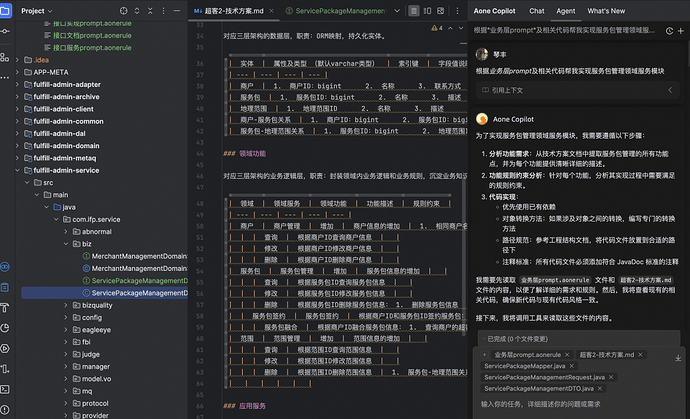Remove ServicePackageManagementDTO.java context chip

click(600, 389)
